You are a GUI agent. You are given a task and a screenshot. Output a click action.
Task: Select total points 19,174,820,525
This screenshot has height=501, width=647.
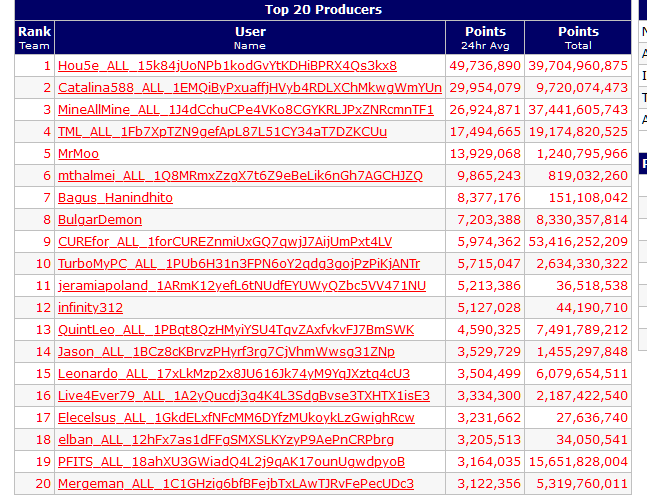pyautogui.click(x=578, y=132)
